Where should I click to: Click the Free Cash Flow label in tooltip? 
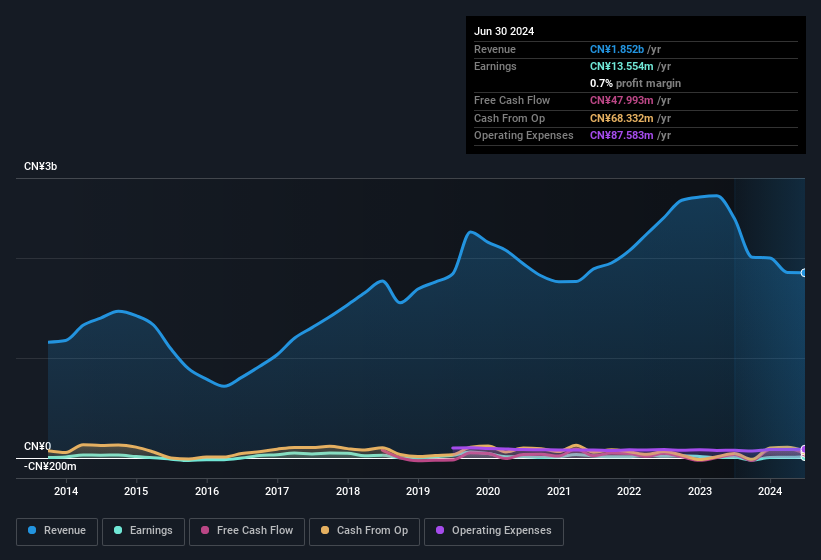coord(512,100)
